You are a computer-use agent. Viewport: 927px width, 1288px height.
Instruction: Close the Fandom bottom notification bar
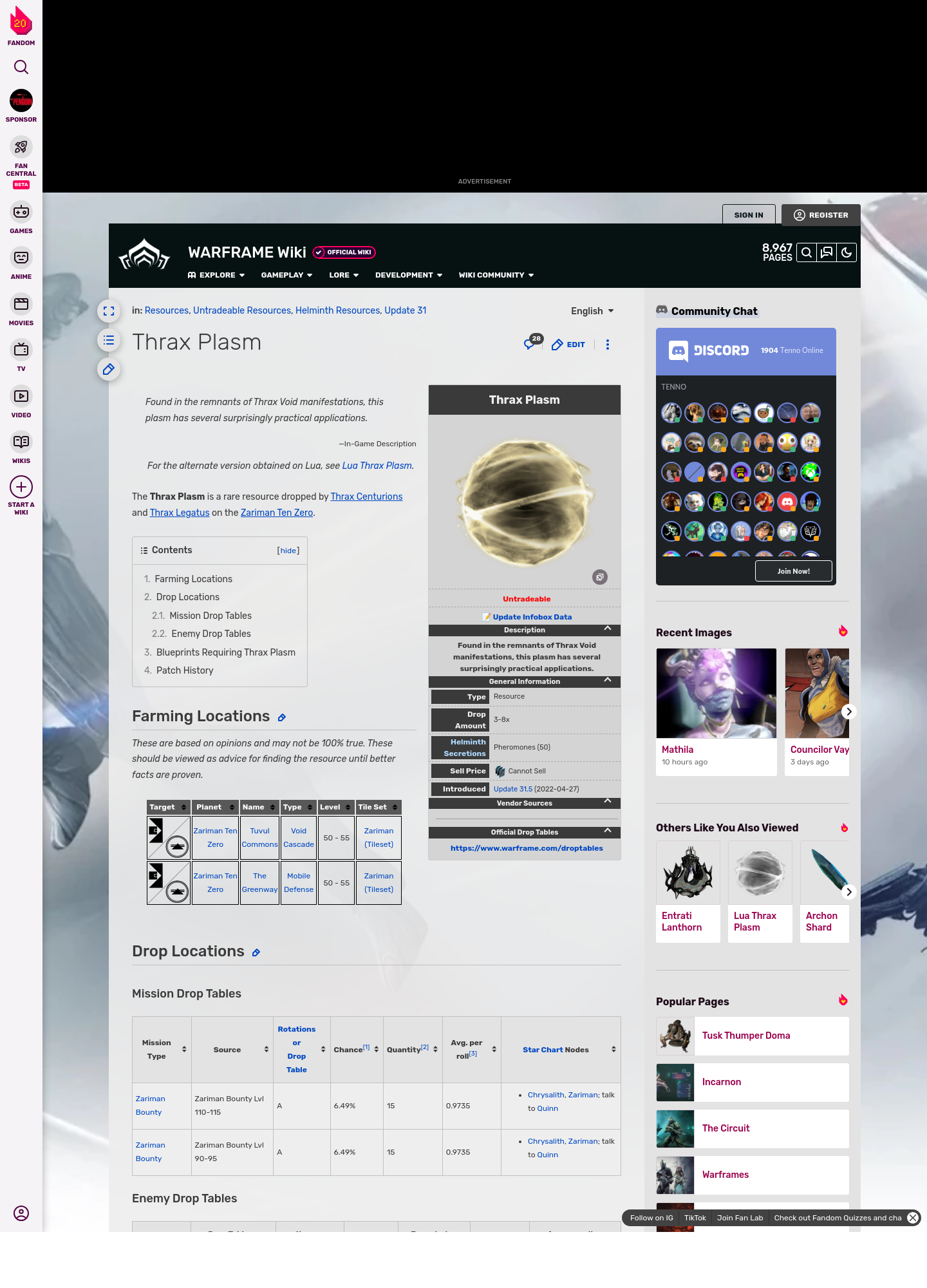(x=913, y=1218)
